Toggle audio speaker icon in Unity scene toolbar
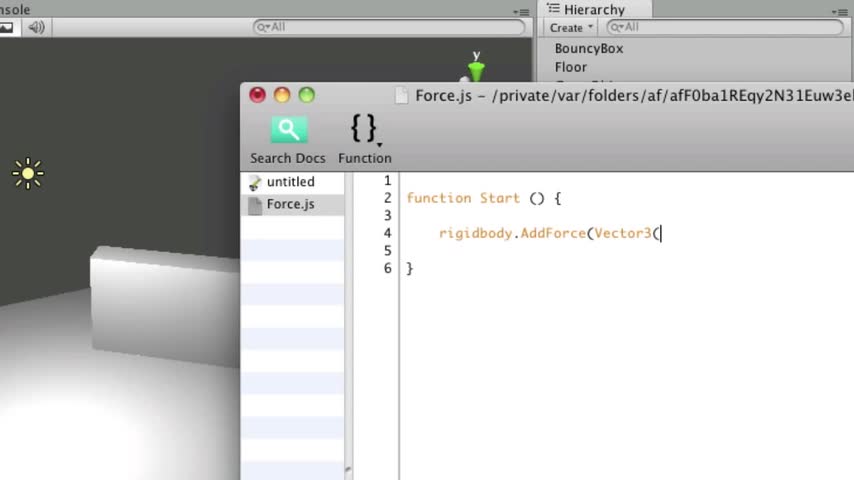This screenshot has height=480, width=854. (36, 27)
